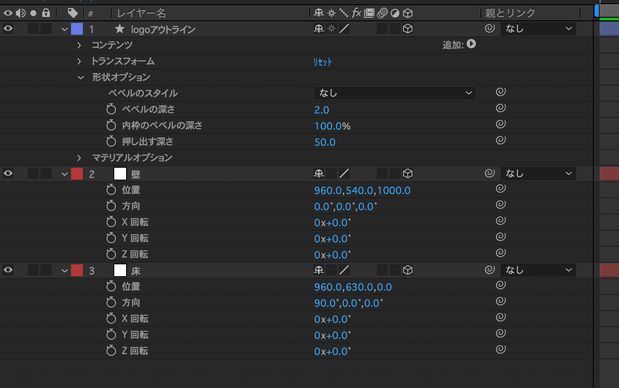Screen dimensions: 619x388
Task: Toggle the shy switch on 床 layer
Action: click(x=319, y=270)
